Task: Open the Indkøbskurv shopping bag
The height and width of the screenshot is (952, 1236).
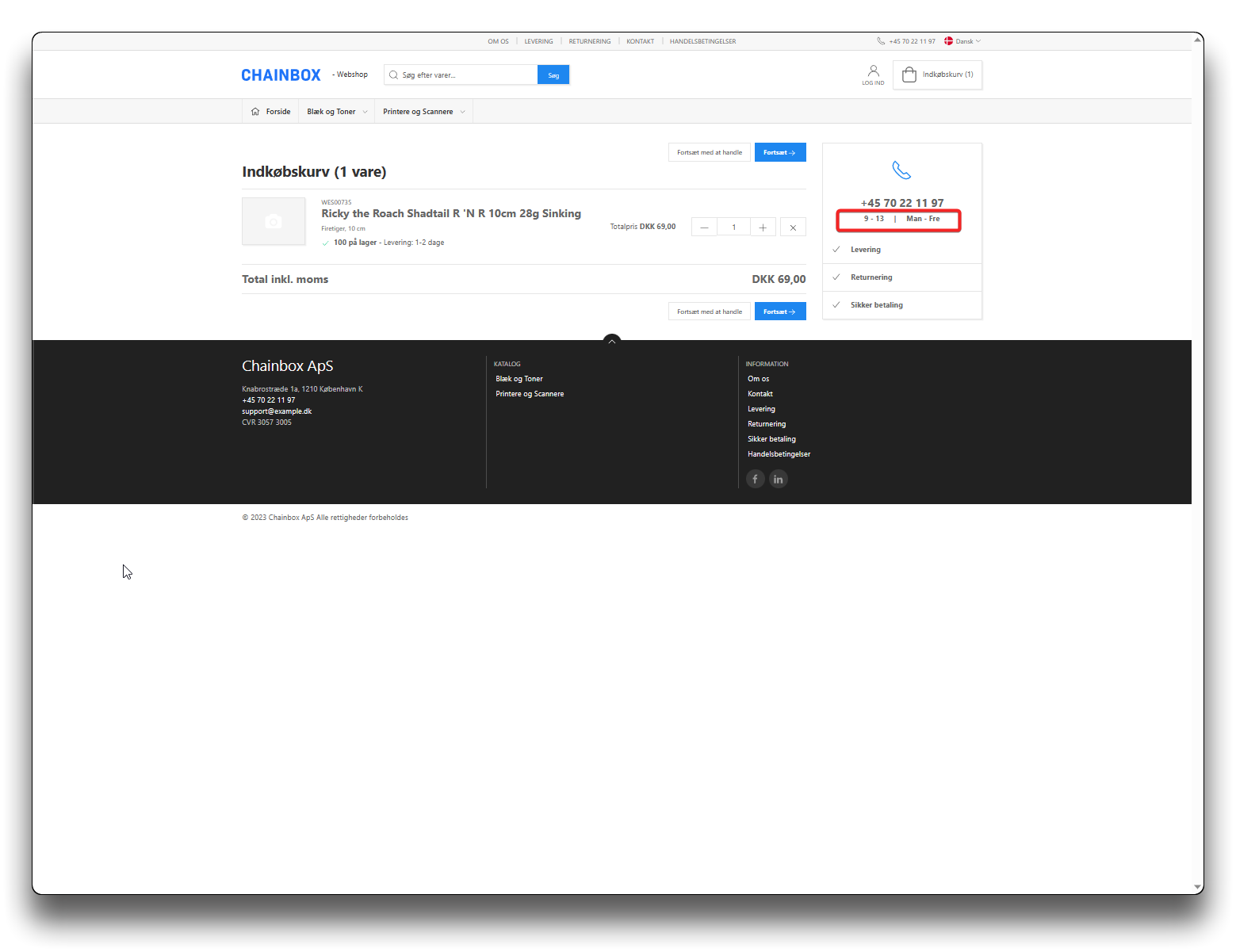Action: [937, 75]
